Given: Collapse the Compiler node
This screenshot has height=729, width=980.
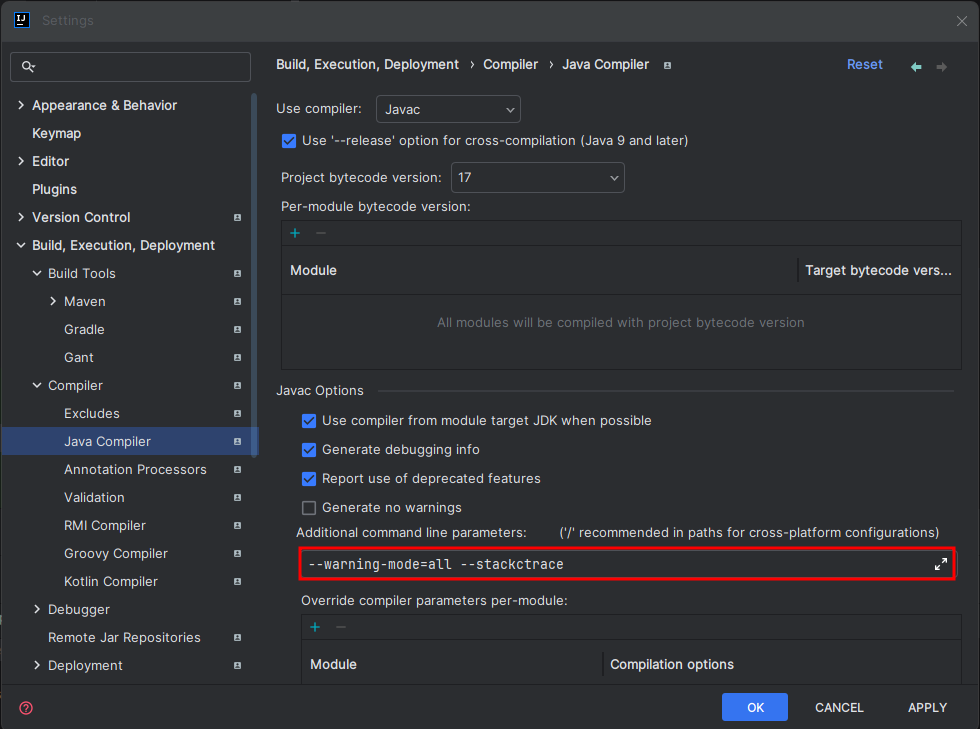Looking at the screenshot, I should coord(37,385).
